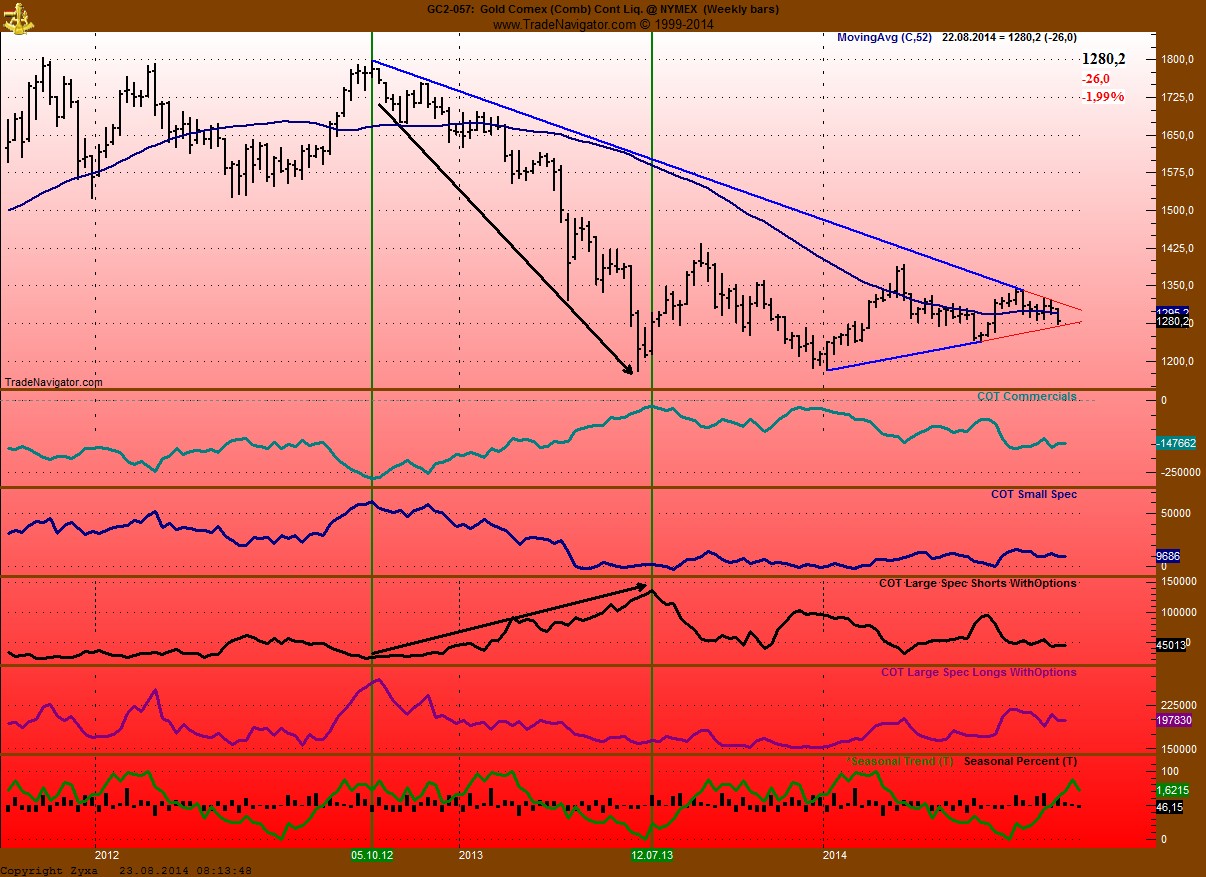Click the -1,99% percent change value
This screenshot has height=877, width=1206.
1102,97
